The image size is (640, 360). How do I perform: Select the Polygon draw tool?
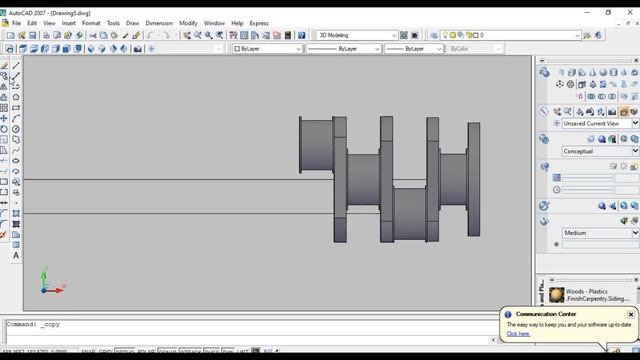16,97
